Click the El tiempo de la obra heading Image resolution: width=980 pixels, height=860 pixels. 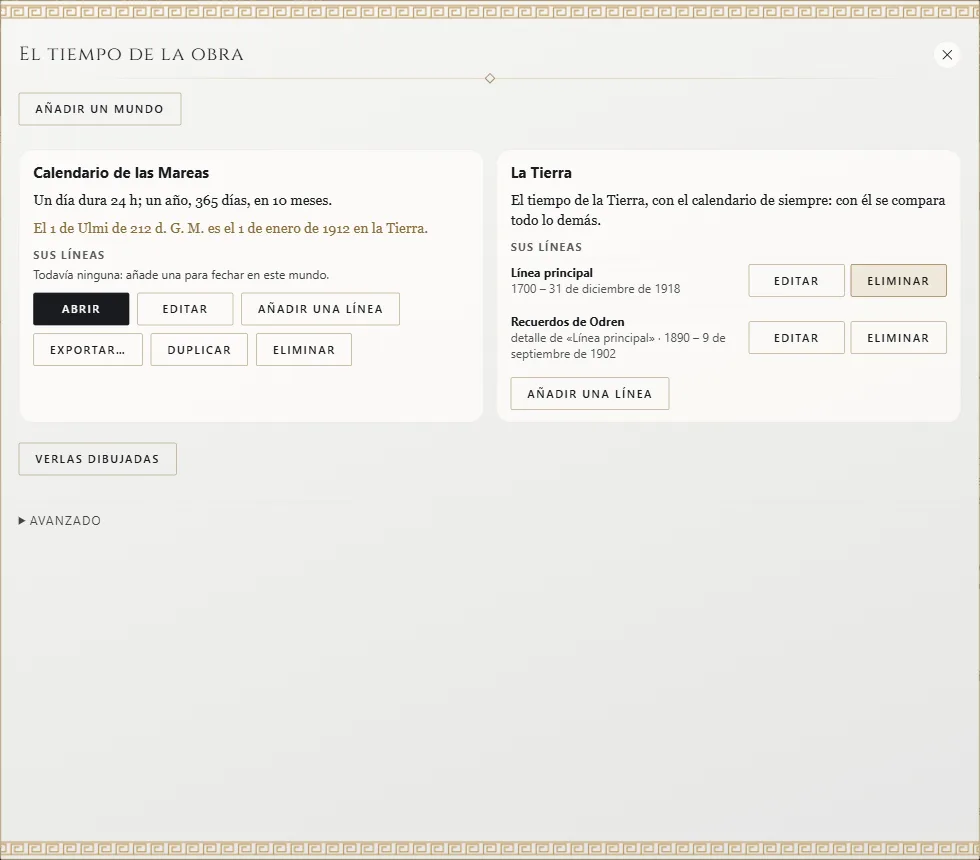[x=131, y=54]
